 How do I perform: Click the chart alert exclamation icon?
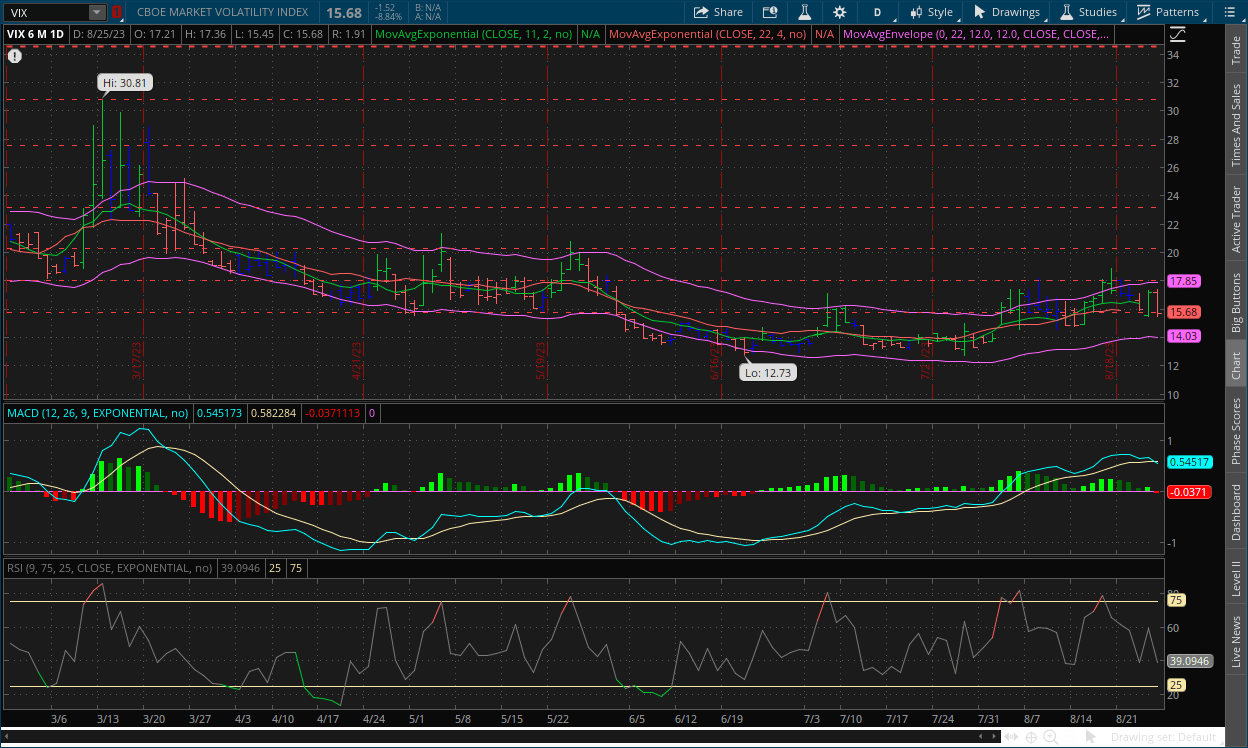click(x=14, y=56)
